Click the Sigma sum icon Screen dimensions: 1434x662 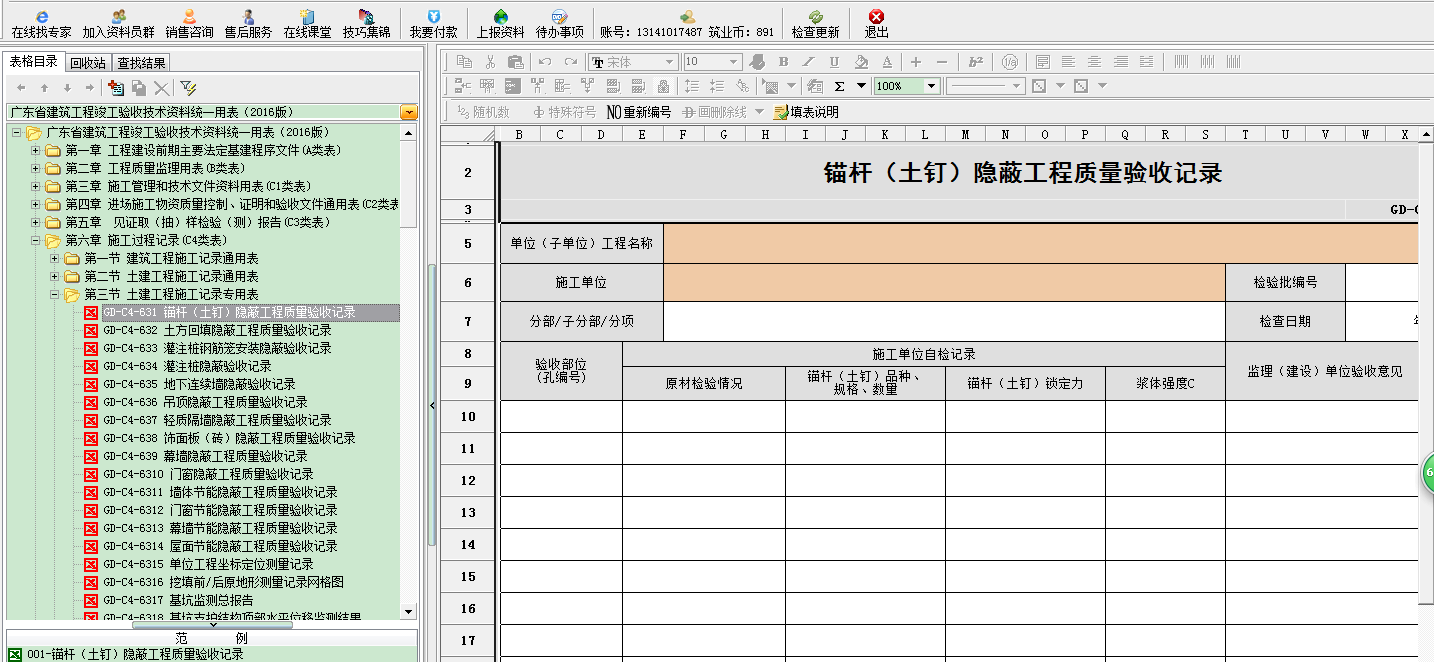pyautogui.click(x=839, y=86)
